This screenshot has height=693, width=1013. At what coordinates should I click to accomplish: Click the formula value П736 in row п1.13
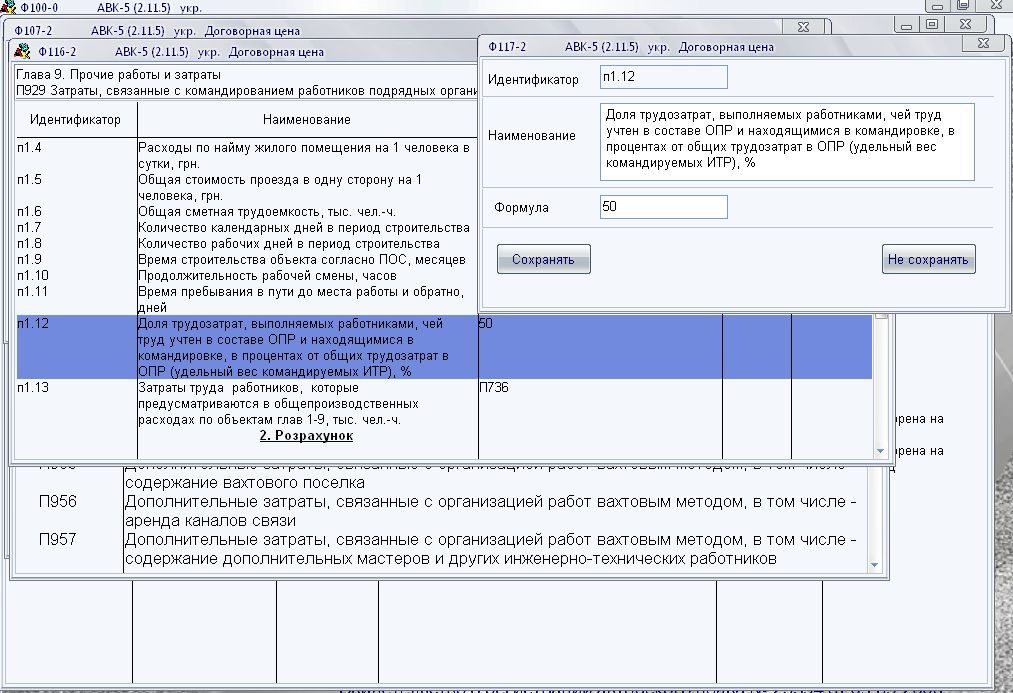click(x=494, y=388)
